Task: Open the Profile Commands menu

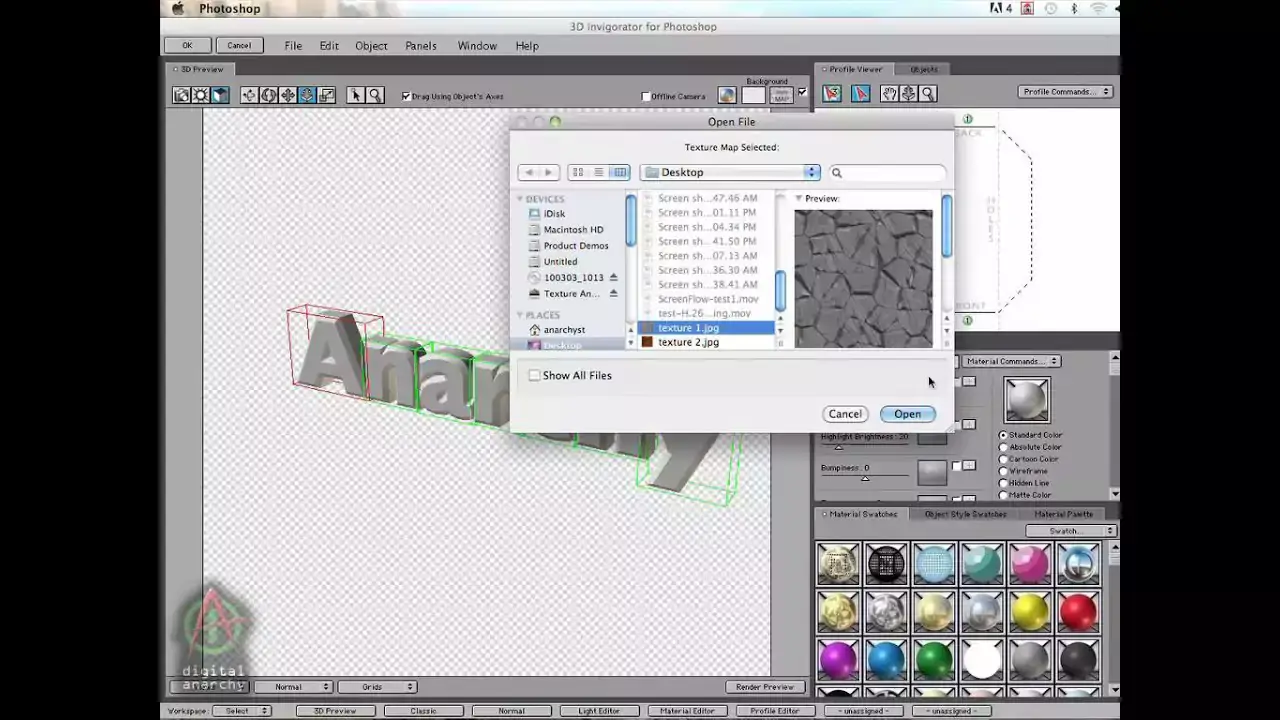Action: (1063, 90)
